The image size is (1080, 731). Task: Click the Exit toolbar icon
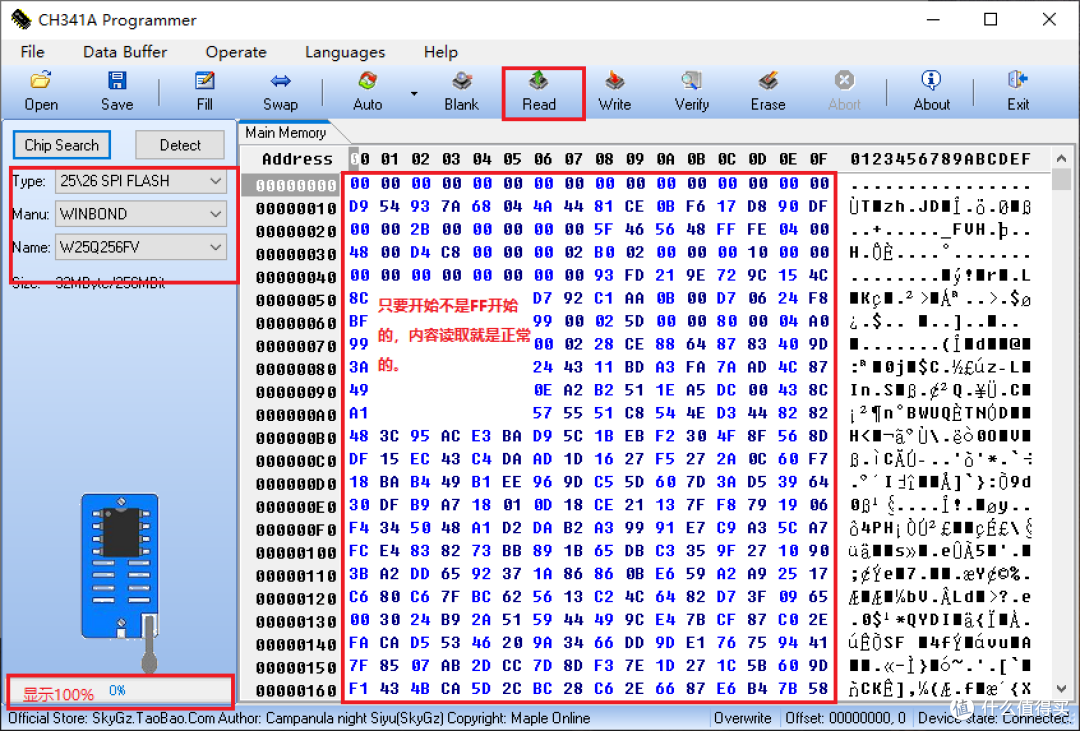pyautogui.click(x=1018, y=91)
